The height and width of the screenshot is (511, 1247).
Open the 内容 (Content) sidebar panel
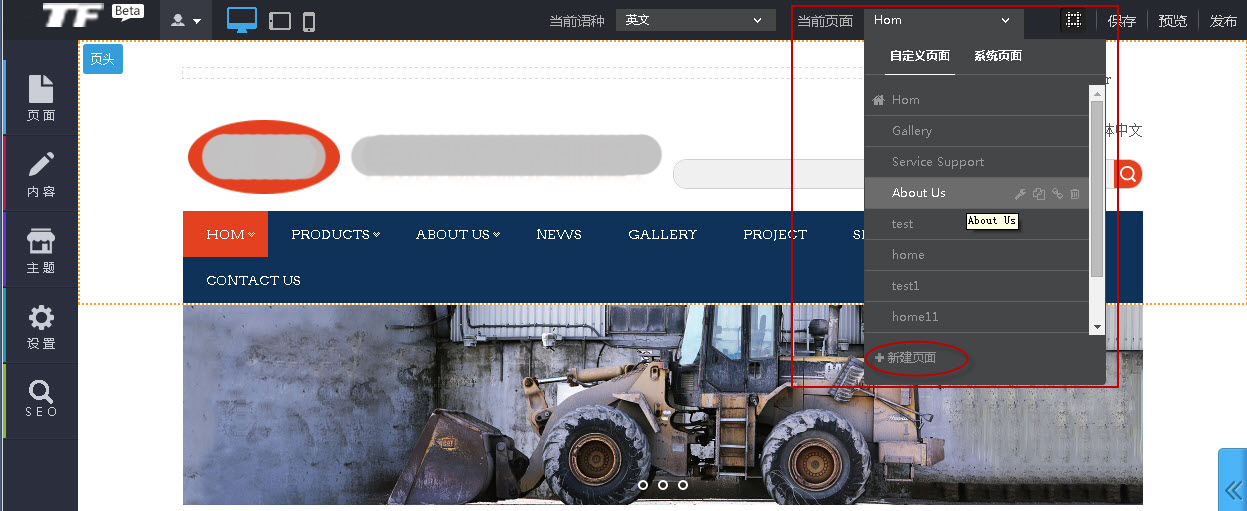pyautogui.click(x=41, y=174)
